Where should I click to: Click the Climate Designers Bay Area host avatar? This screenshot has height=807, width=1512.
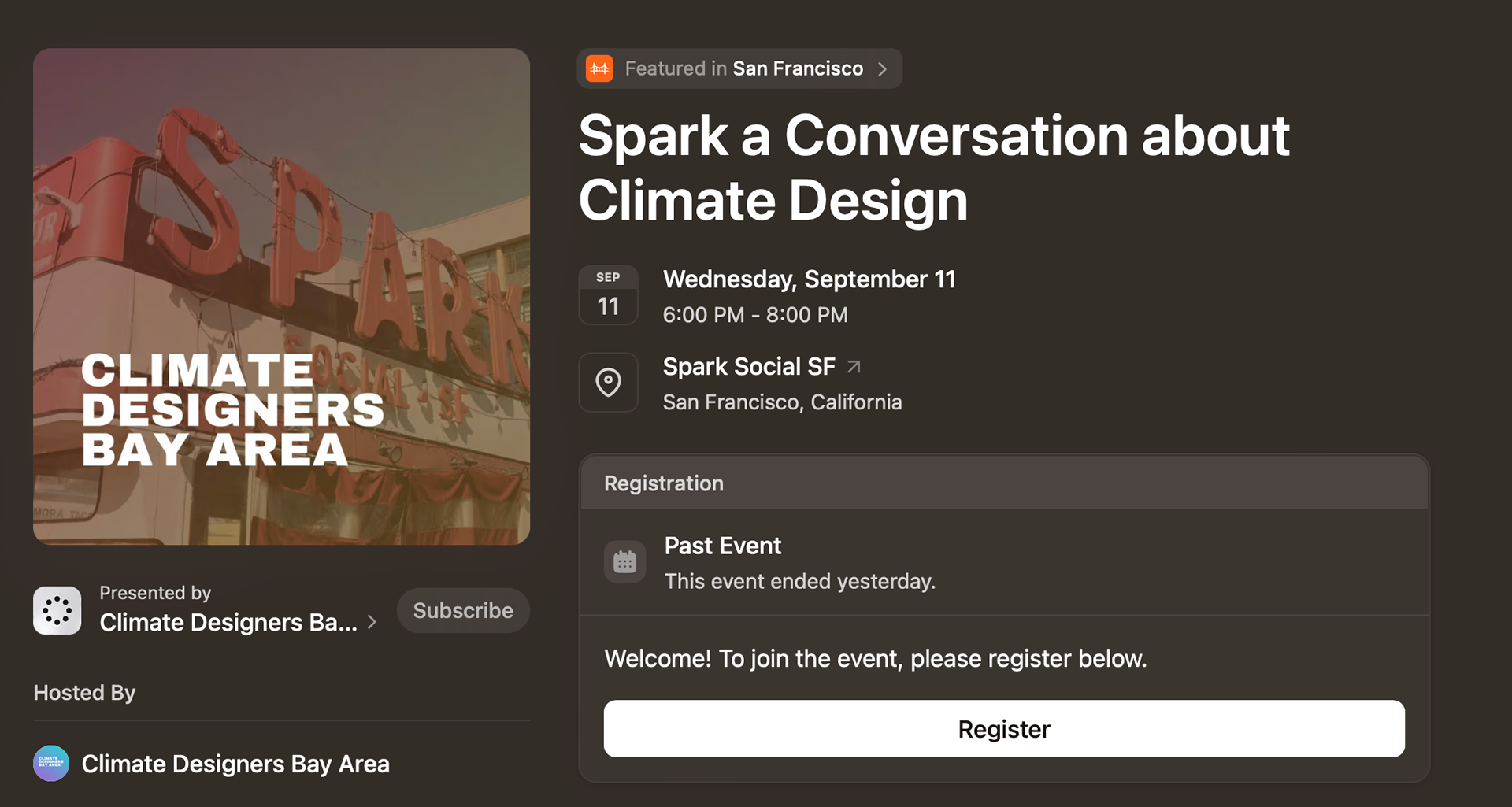pos(51,764)
